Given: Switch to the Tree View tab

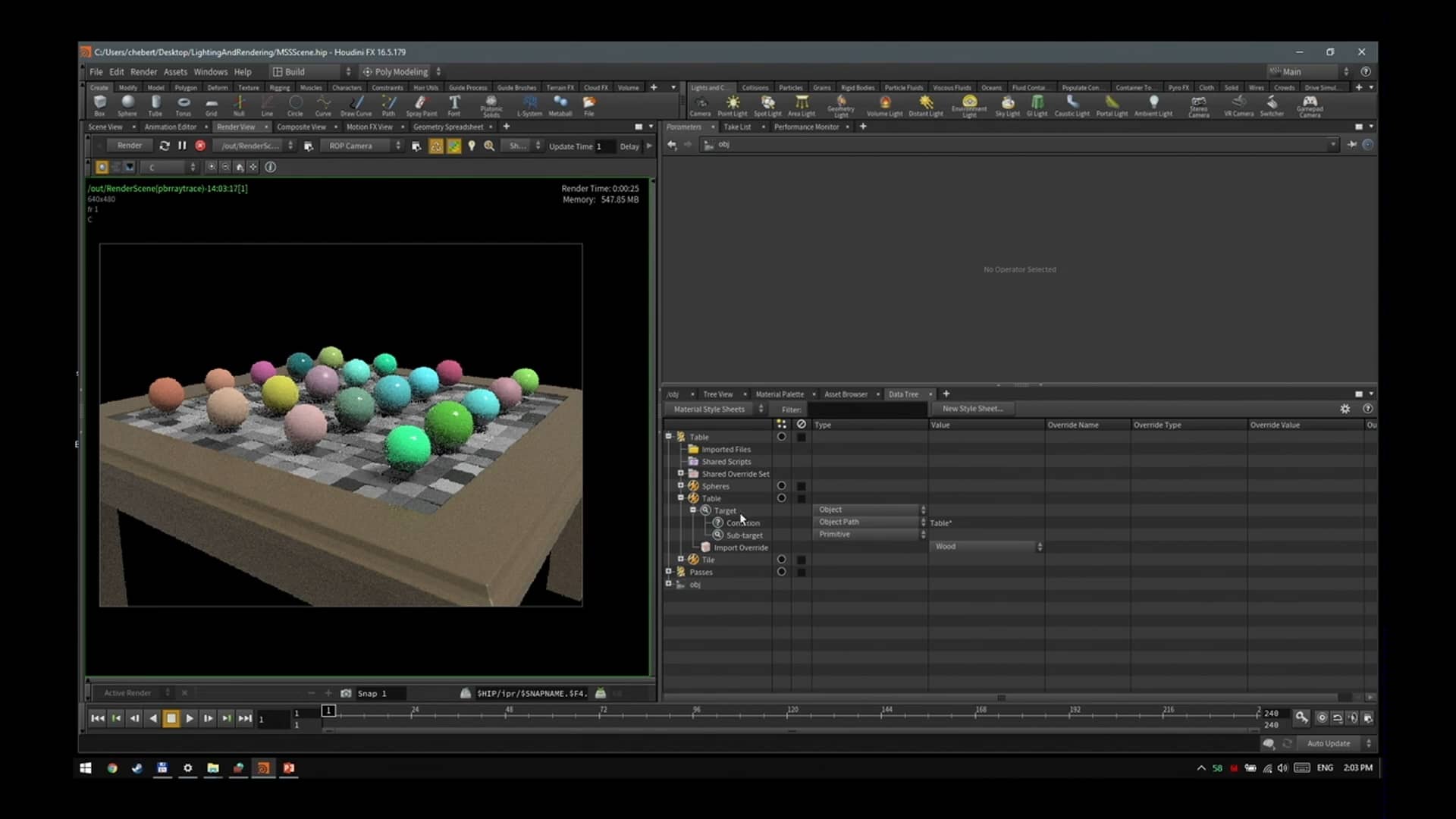Looking at the screenshot, I should [x=718, y=394].
